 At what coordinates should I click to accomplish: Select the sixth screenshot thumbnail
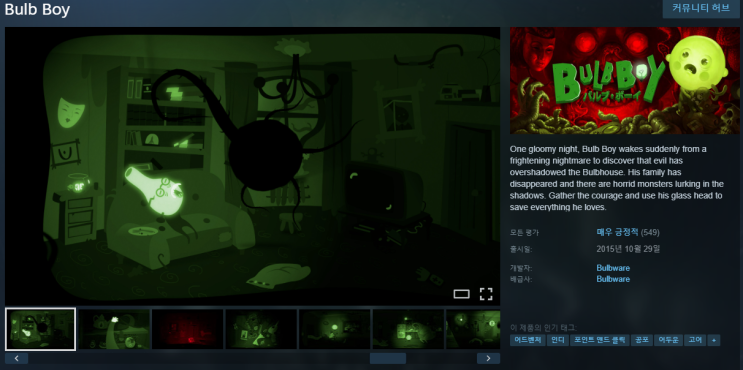pyautogui.click(x=408, y=329)
